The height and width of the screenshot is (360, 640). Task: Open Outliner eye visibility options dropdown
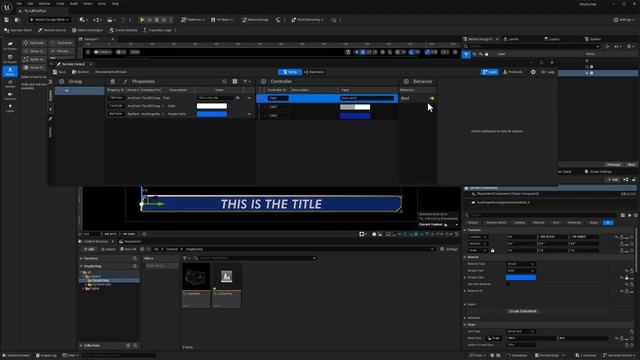pos(618,46)
